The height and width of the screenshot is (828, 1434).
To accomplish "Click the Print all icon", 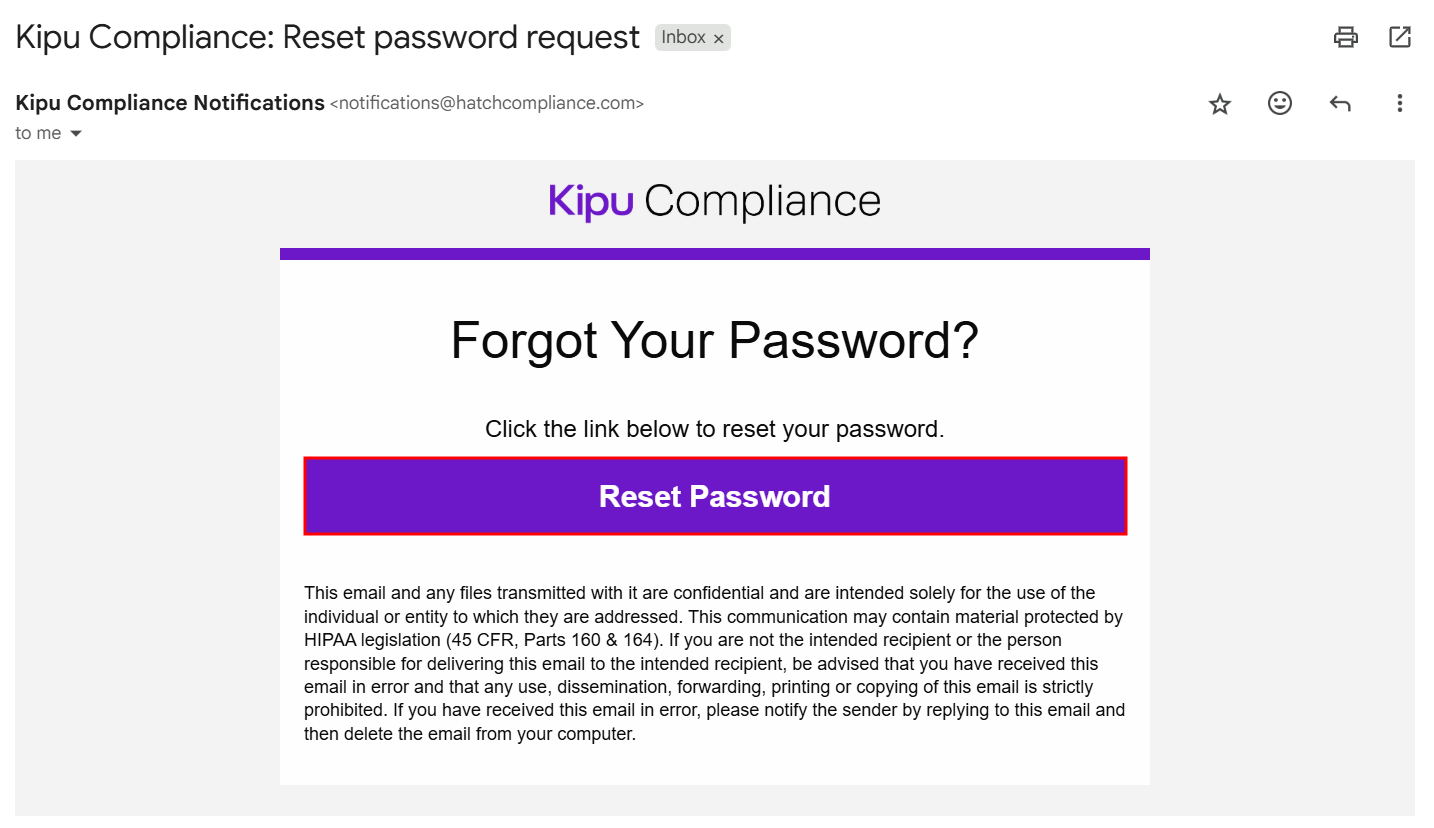I will (x=1346, y=38).
